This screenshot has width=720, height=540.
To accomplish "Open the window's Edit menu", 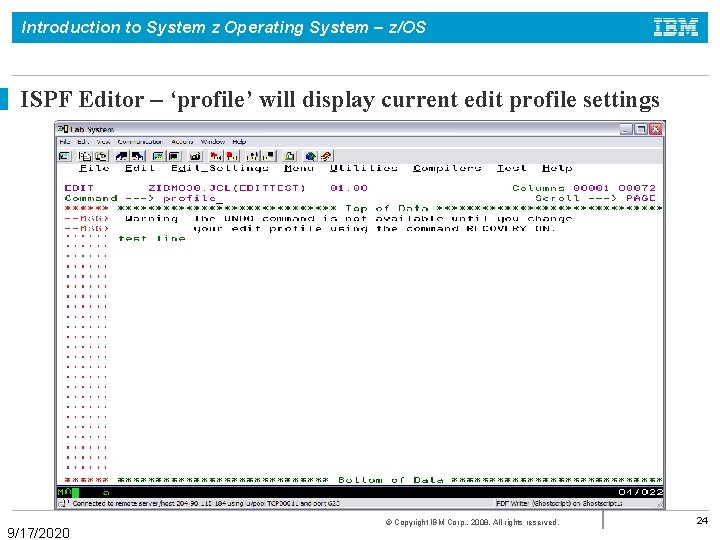I will click(x=83, y=142).
